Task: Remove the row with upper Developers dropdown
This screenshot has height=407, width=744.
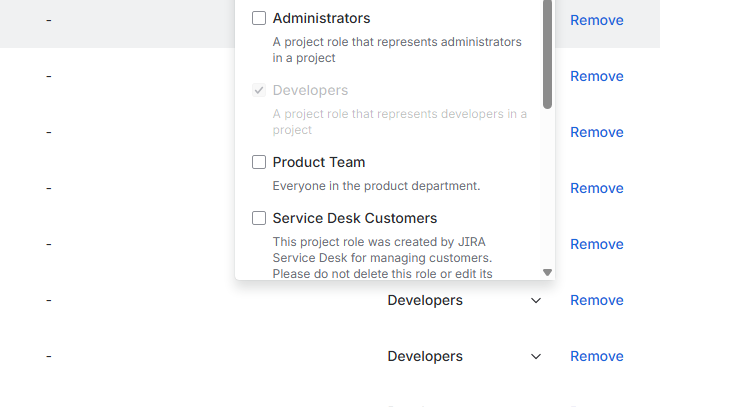Action: pyautogui.click(x=597, y=300)
